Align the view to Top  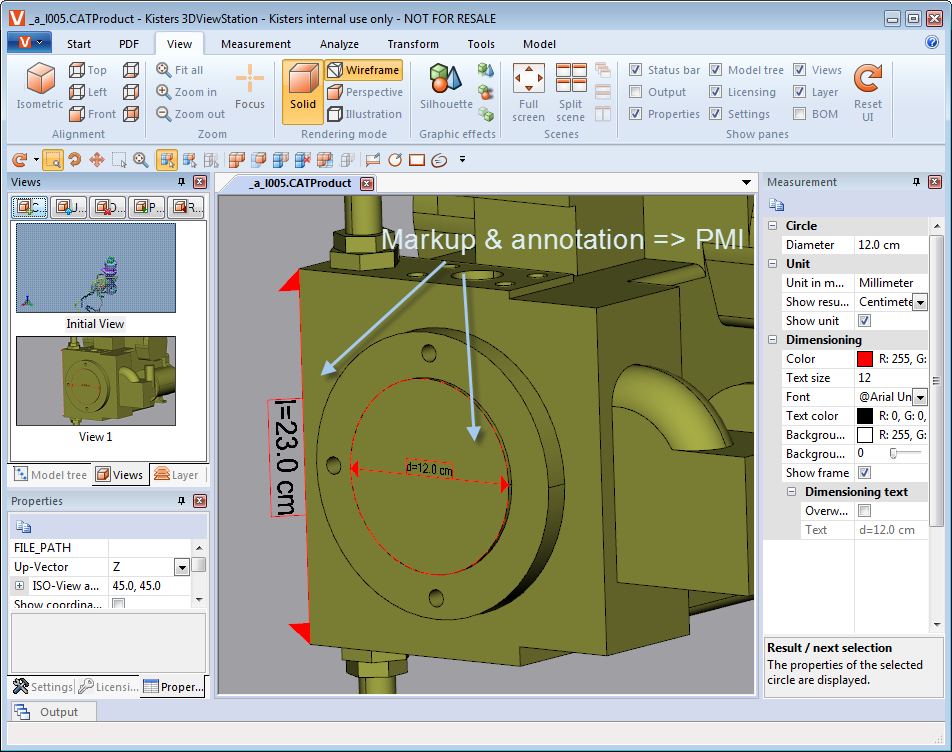point(88,70)
